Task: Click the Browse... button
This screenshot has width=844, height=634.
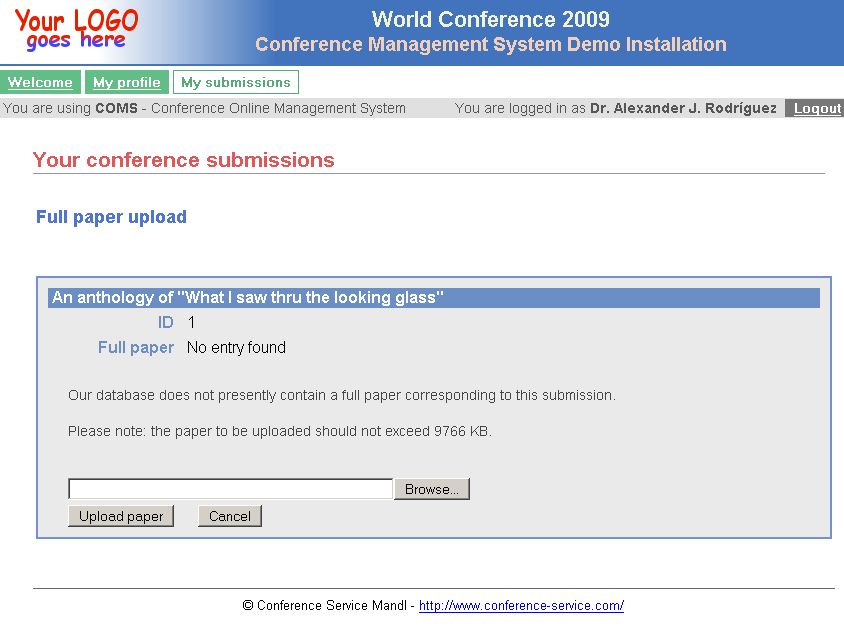Action: click(x=432, y=489)
